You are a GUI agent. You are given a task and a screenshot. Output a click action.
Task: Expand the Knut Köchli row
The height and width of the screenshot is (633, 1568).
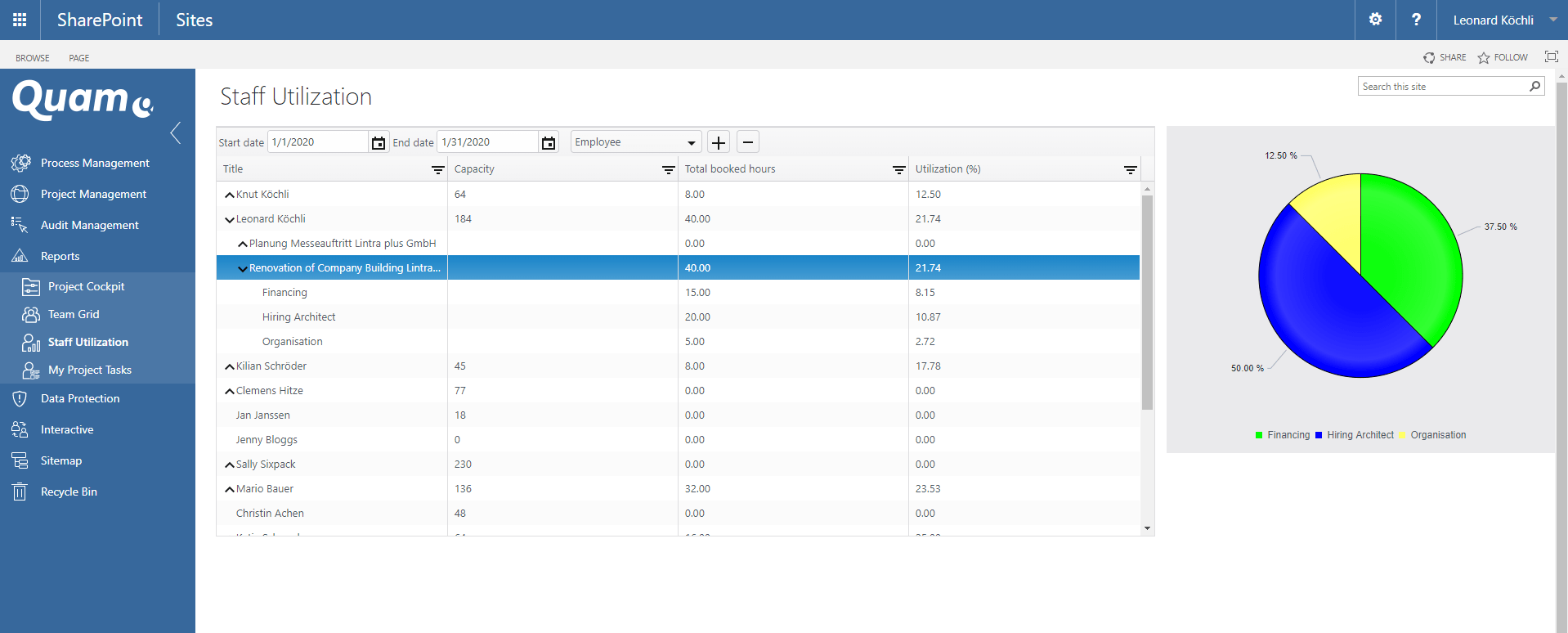tap(230, 195)
